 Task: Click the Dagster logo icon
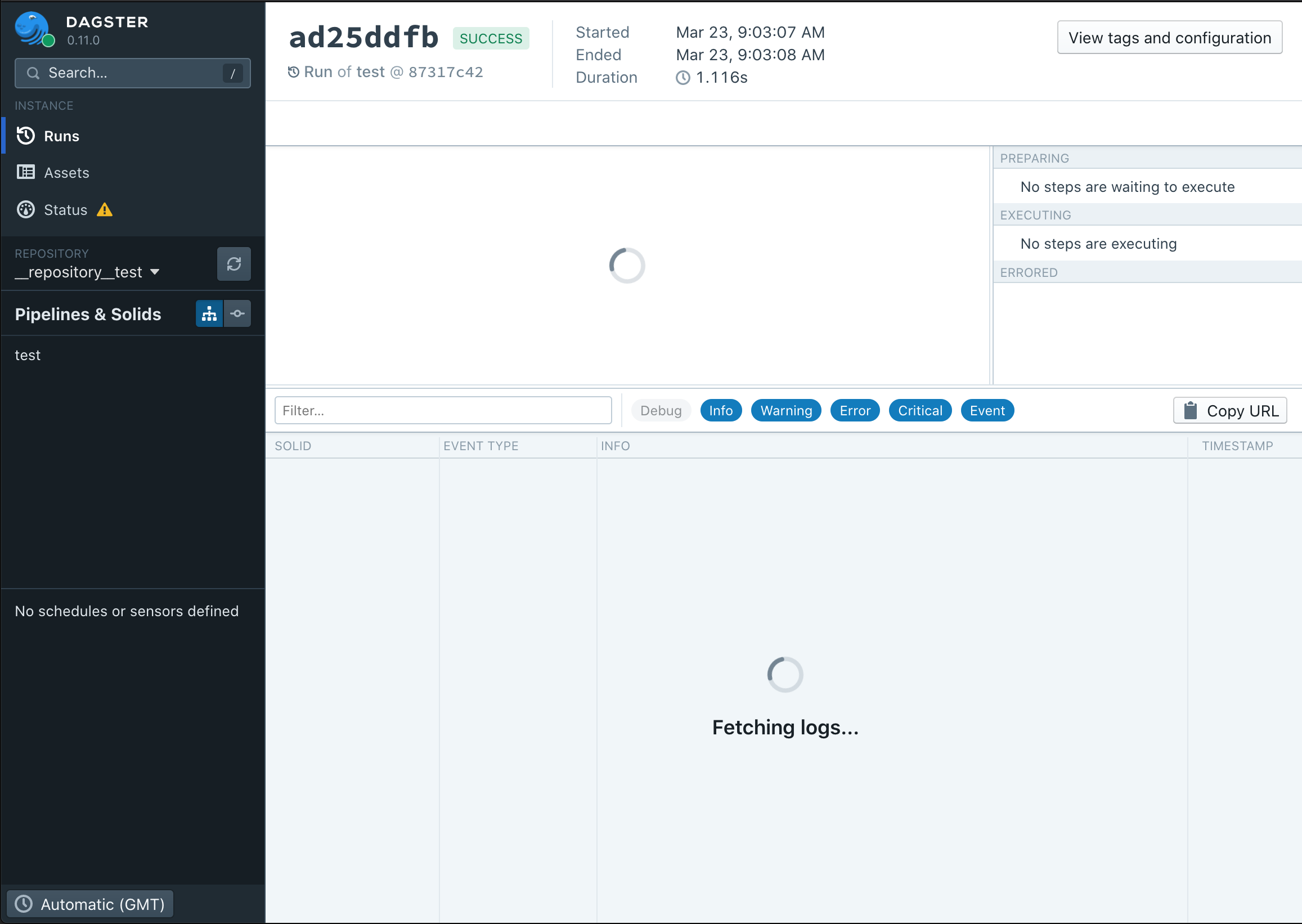coord(32,29)
